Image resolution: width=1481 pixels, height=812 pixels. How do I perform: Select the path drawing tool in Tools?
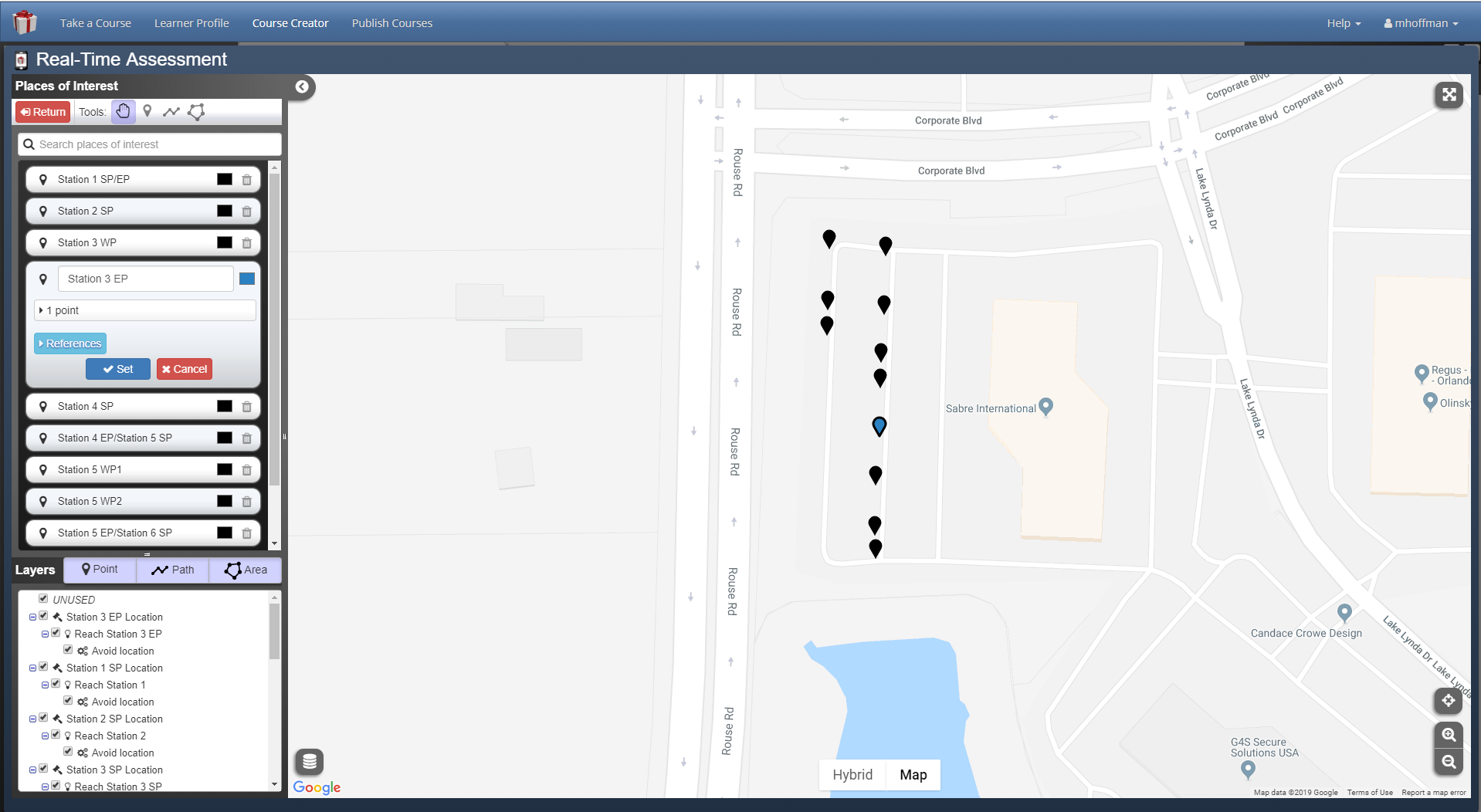tap(171, 112)
